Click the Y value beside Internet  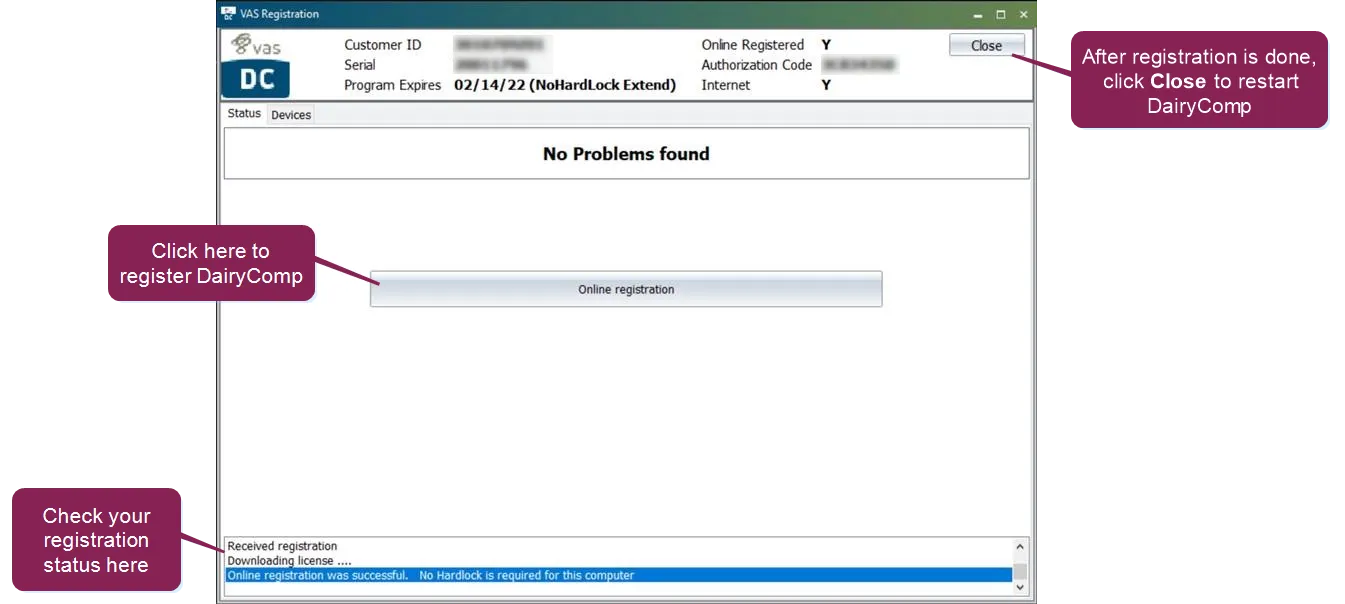[x=826, y=85]
